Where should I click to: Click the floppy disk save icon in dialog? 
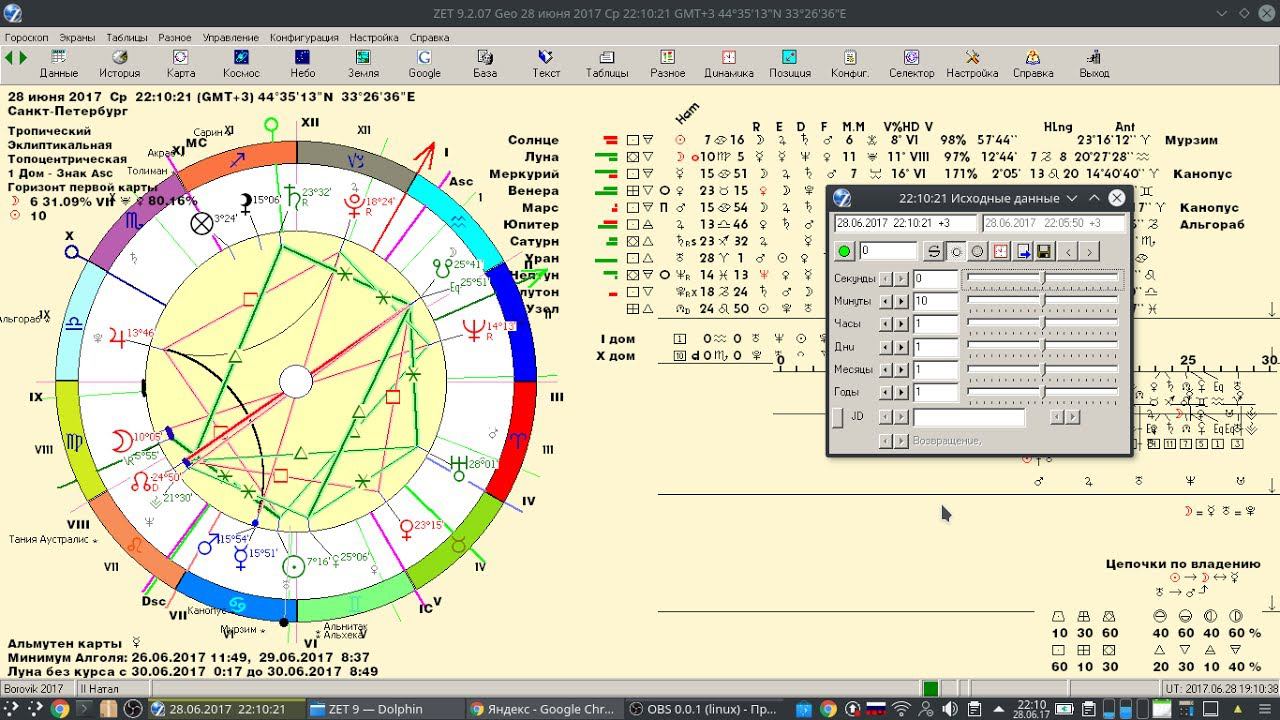1044,252
